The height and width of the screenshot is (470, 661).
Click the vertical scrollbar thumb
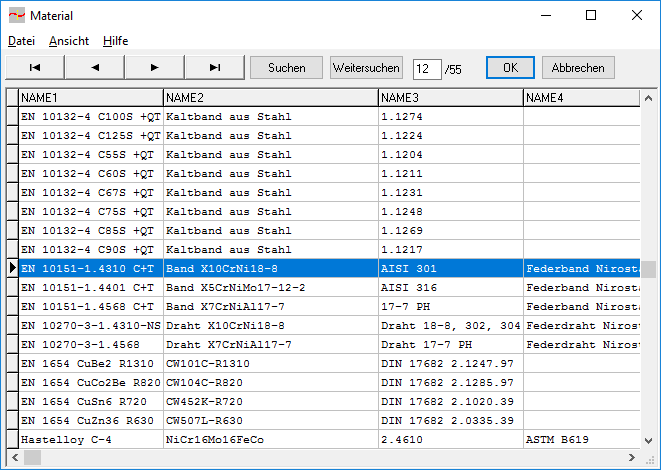click(648, 269)
